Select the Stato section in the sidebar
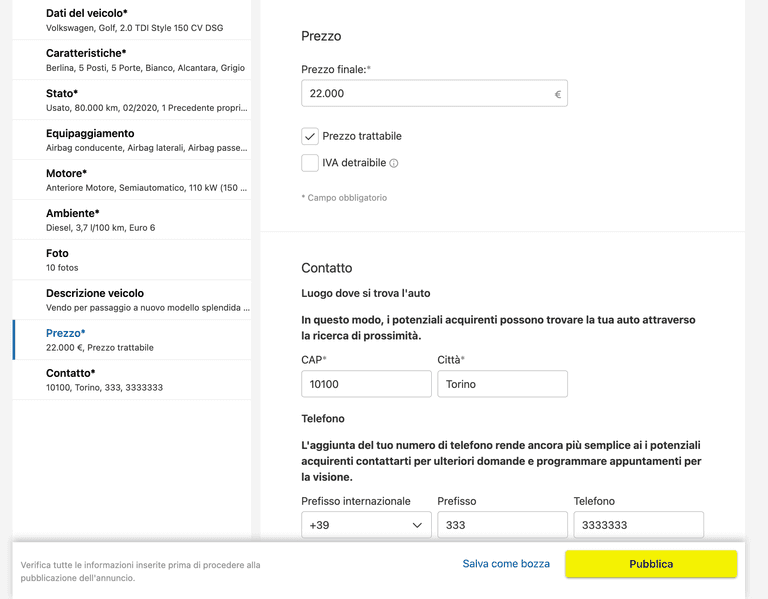Viewport: 768px width, 599px height. [132, 100]
